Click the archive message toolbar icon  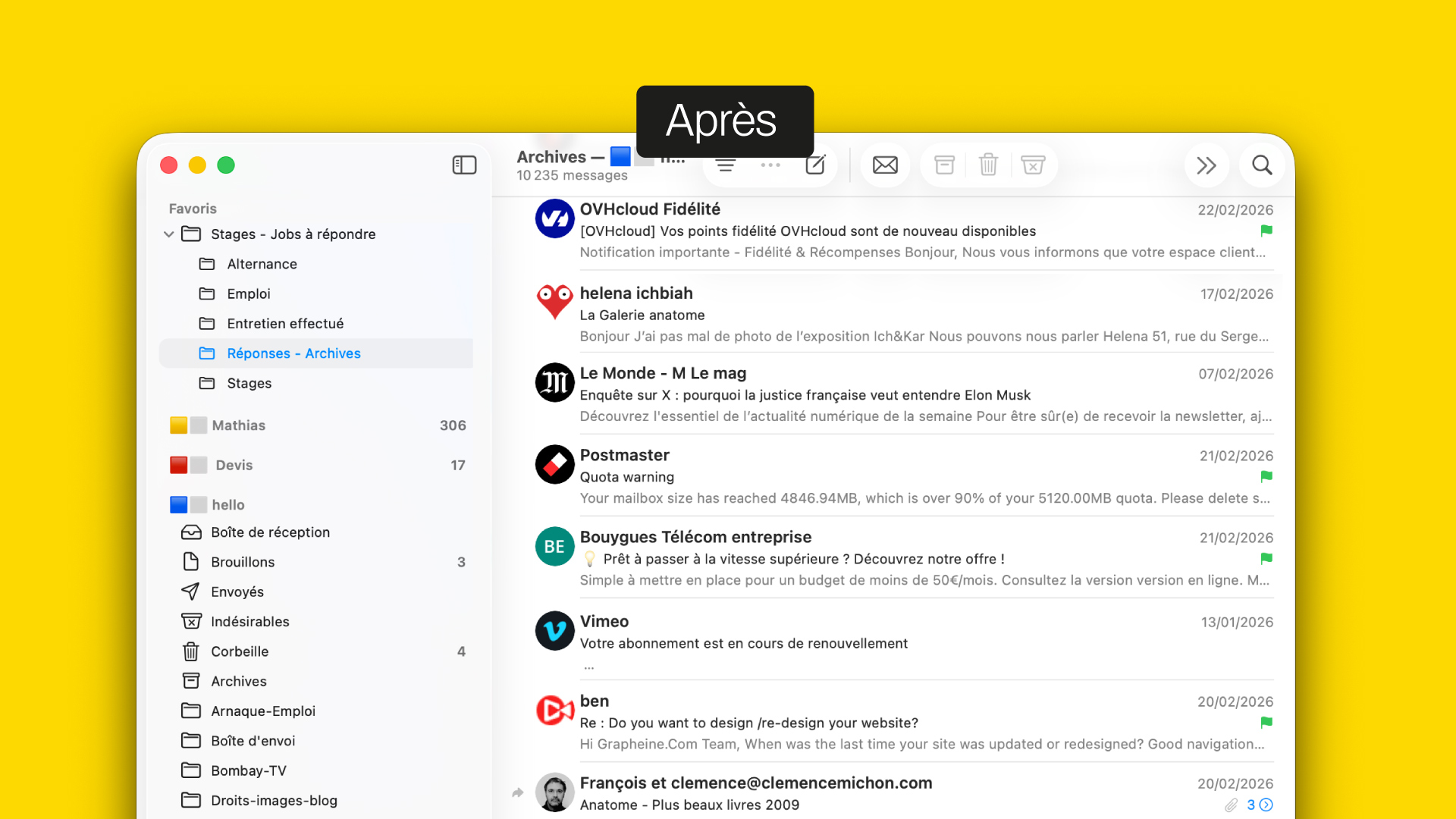(944, 165)
